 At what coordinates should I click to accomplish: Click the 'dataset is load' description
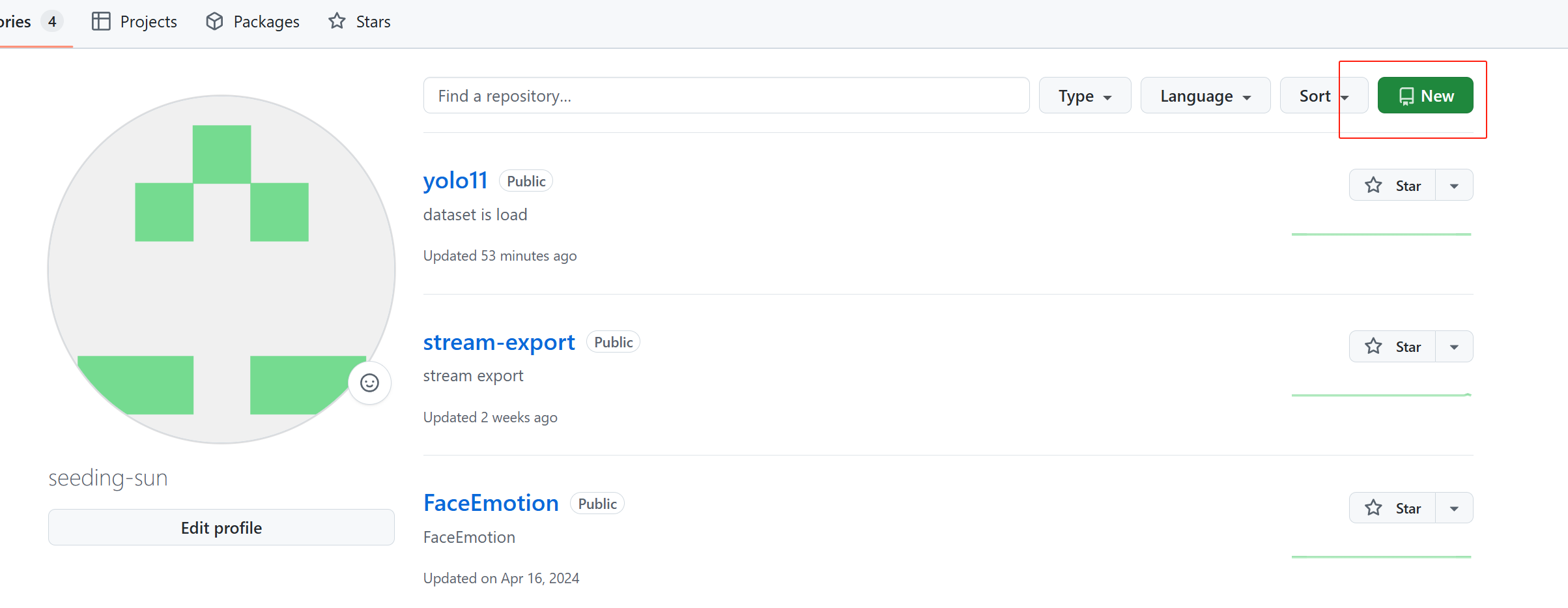476,215
